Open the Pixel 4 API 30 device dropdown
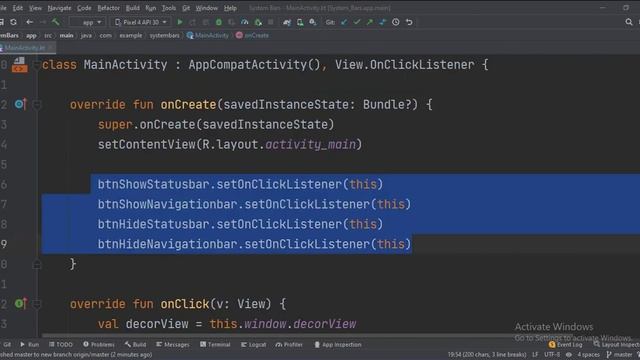The width and height of the screenshot is (640, 360). pyautogui.click(x=140, y=22)
